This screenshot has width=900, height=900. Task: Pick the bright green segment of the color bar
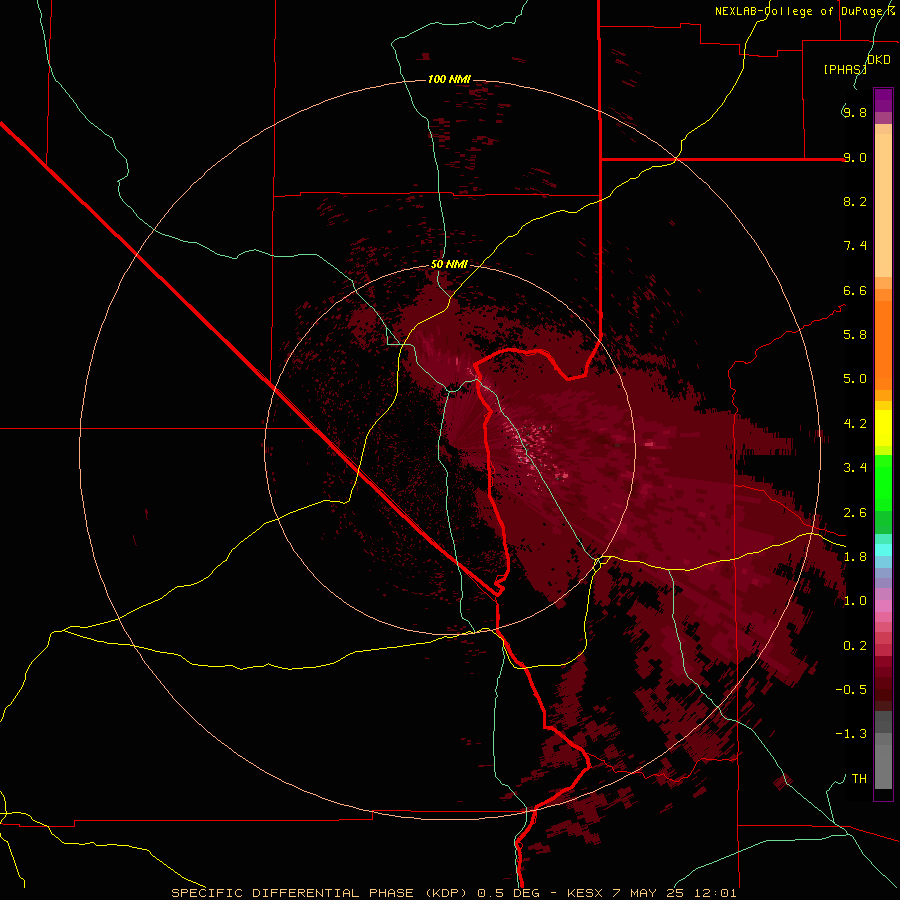pyautogui.click(x=883, y=483)
